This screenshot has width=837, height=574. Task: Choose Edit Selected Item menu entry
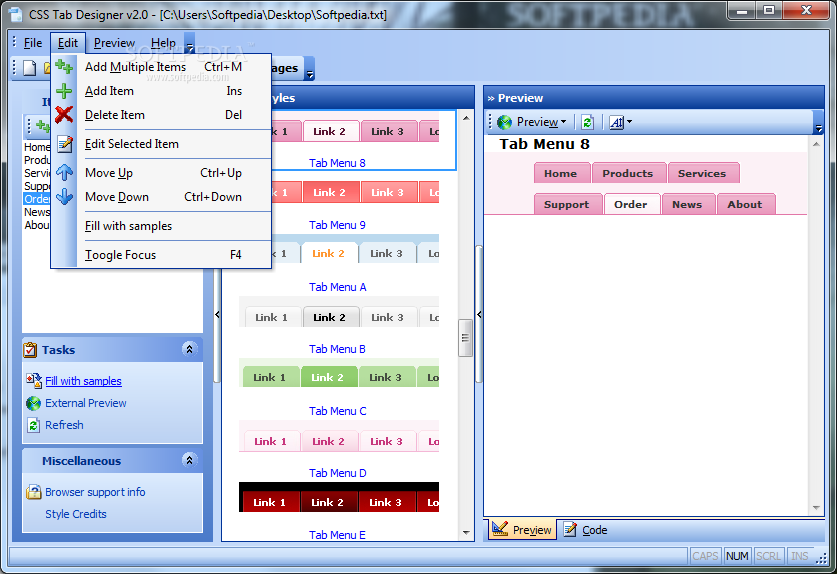[161, 144]
